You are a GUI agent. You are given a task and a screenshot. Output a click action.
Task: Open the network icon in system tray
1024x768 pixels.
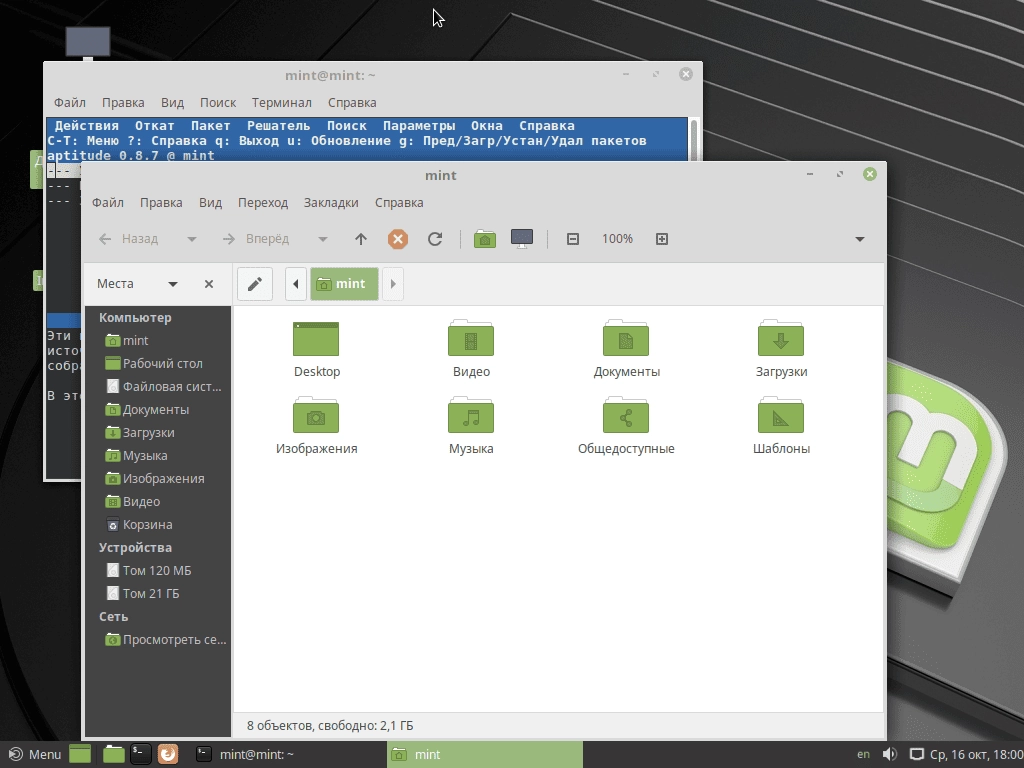tap(916, 754)
